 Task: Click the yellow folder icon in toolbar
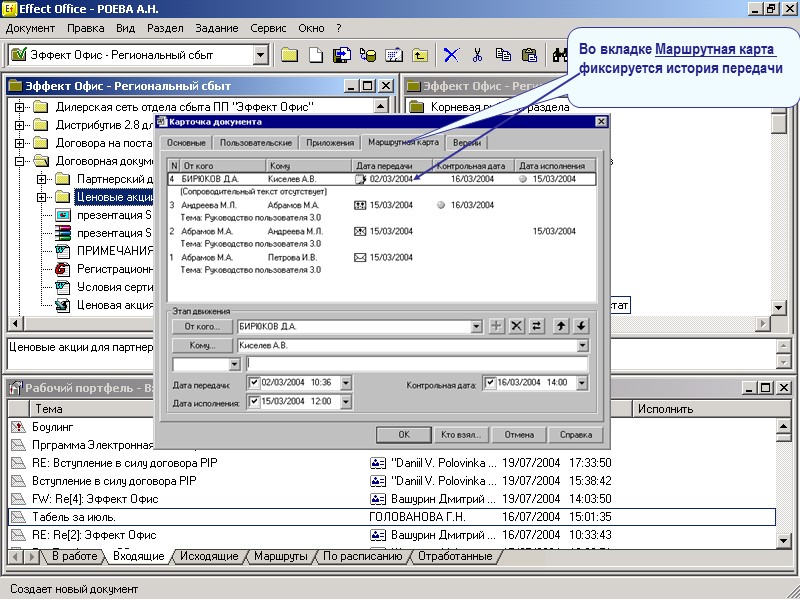[289, 55]
